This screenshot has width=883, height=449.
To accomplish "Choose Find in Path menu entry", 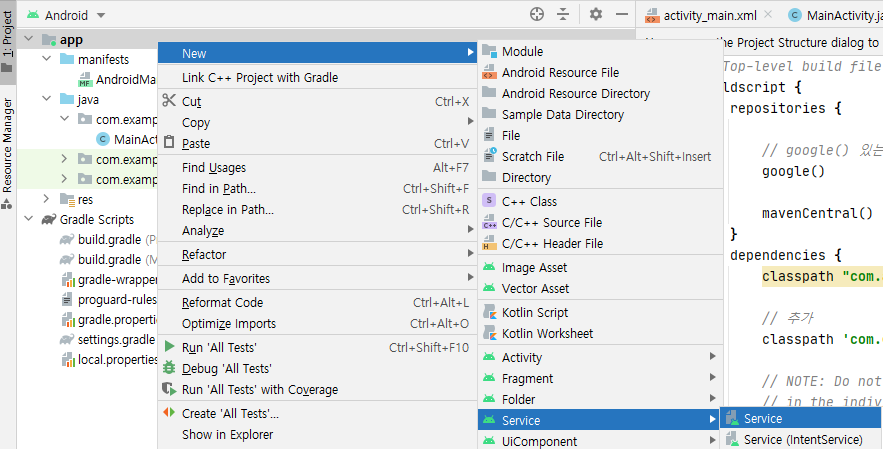I will tap(318, 189).
